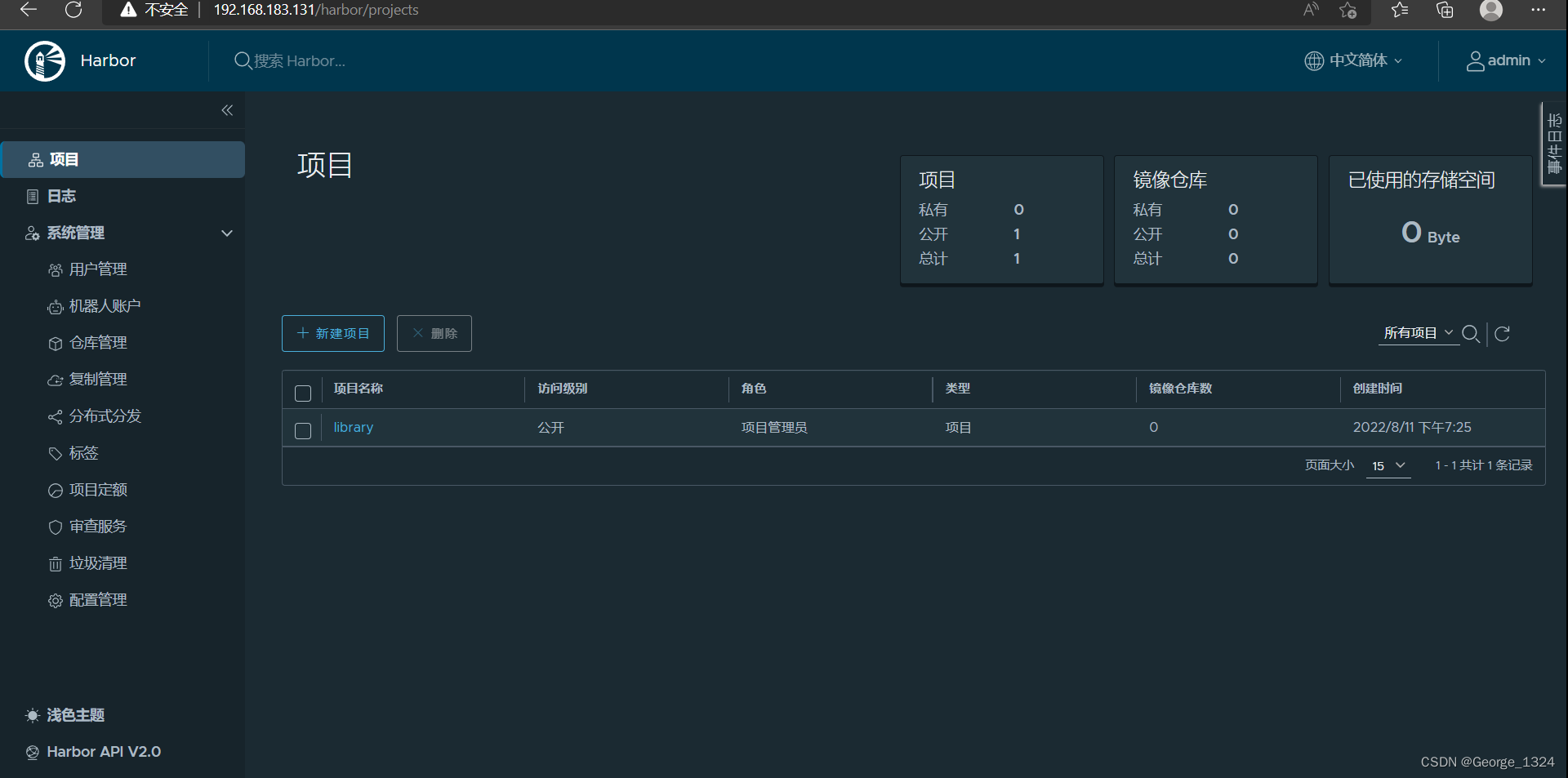Open Harbor API V2.0 link
This screenshot has width=1568, height=778.
tap(93, 752)
